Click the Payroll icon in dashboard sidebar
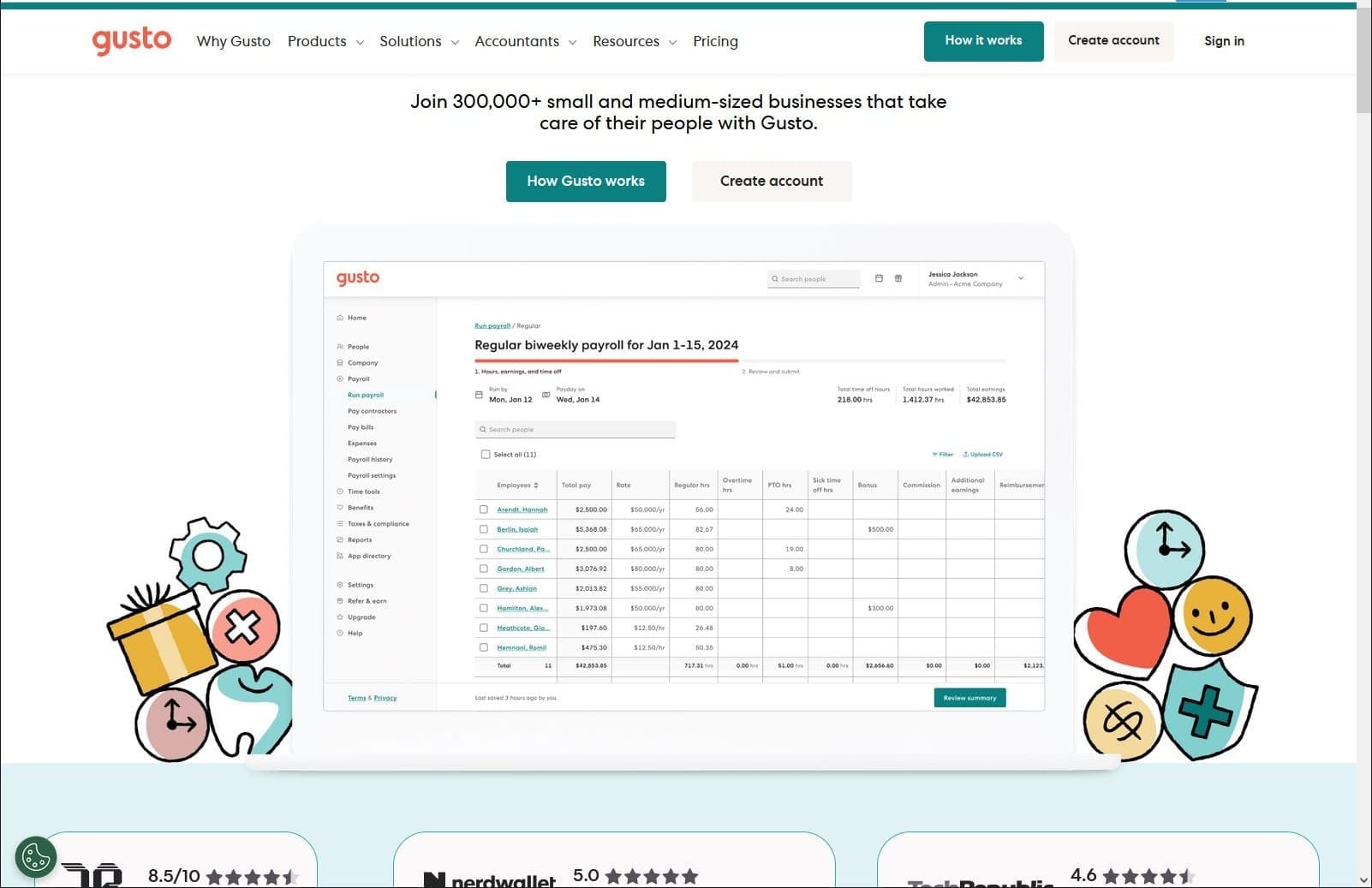 coord(340,378)
